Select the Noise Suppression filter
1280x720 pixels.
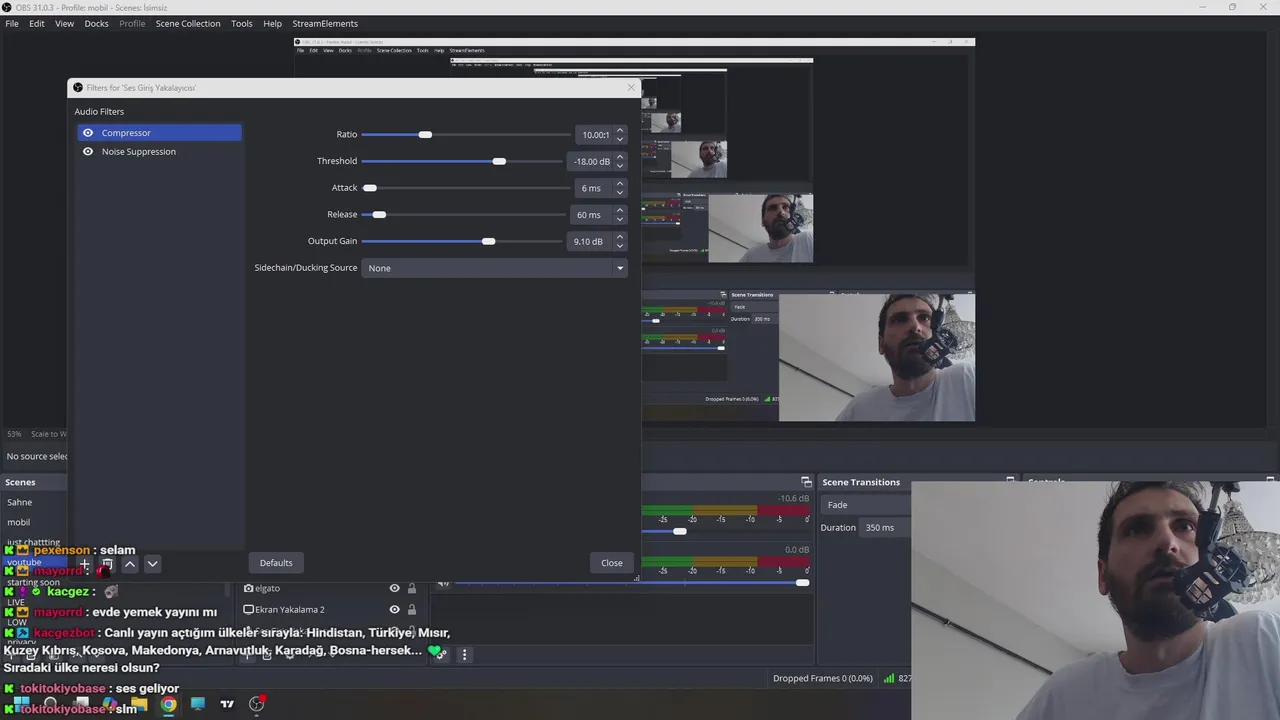click(159, 152)
